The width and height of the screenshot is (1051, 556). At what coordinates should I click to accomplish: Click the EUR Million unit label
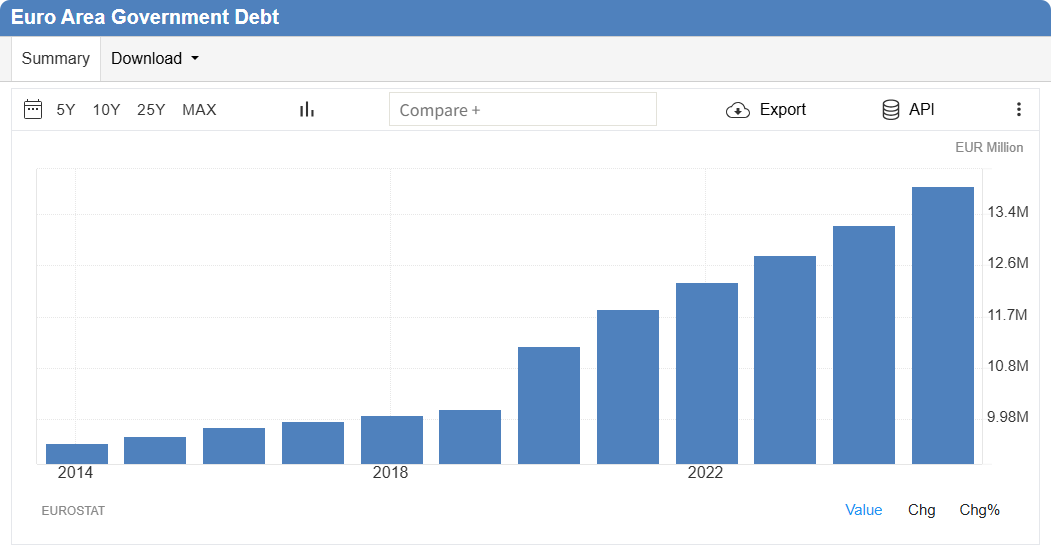989,147
